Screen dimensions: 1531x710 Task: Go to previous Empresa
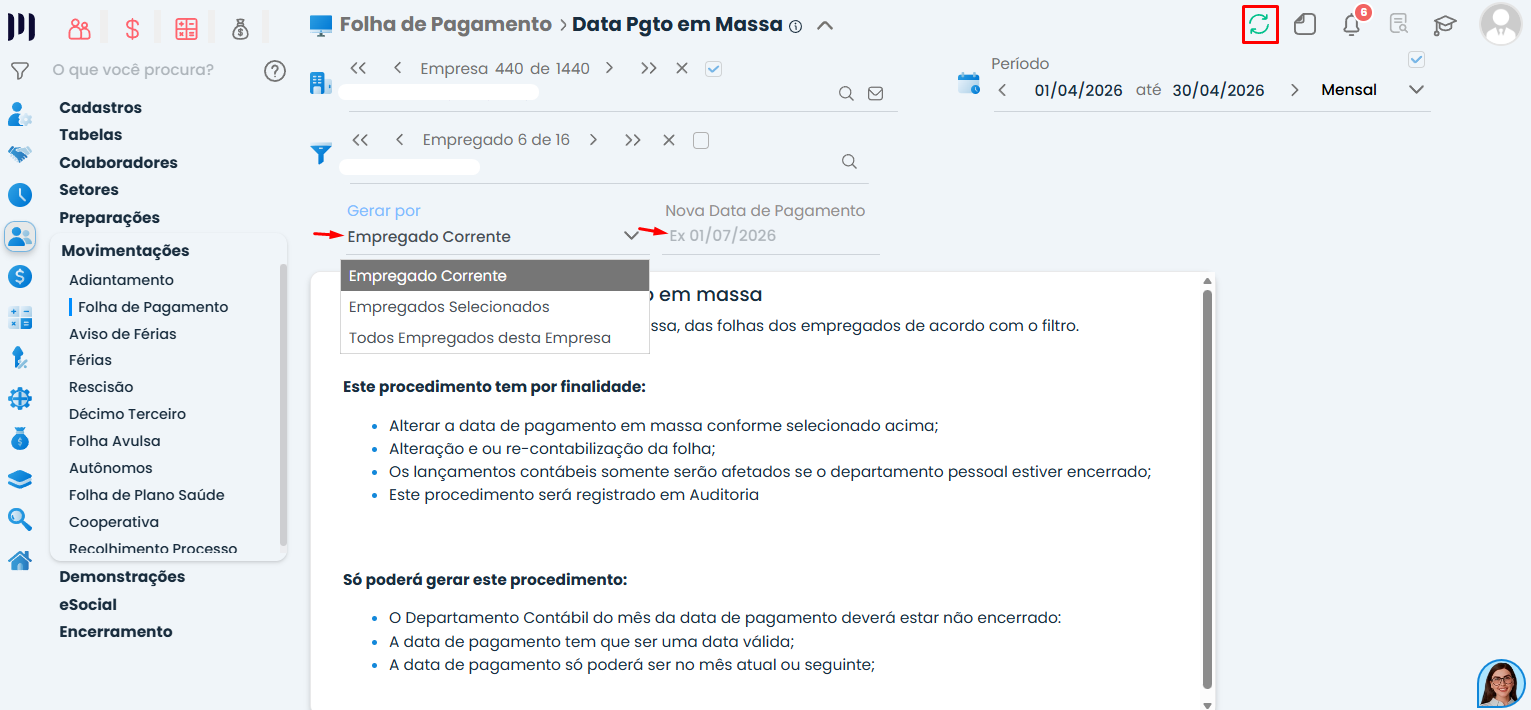(397, 68)
